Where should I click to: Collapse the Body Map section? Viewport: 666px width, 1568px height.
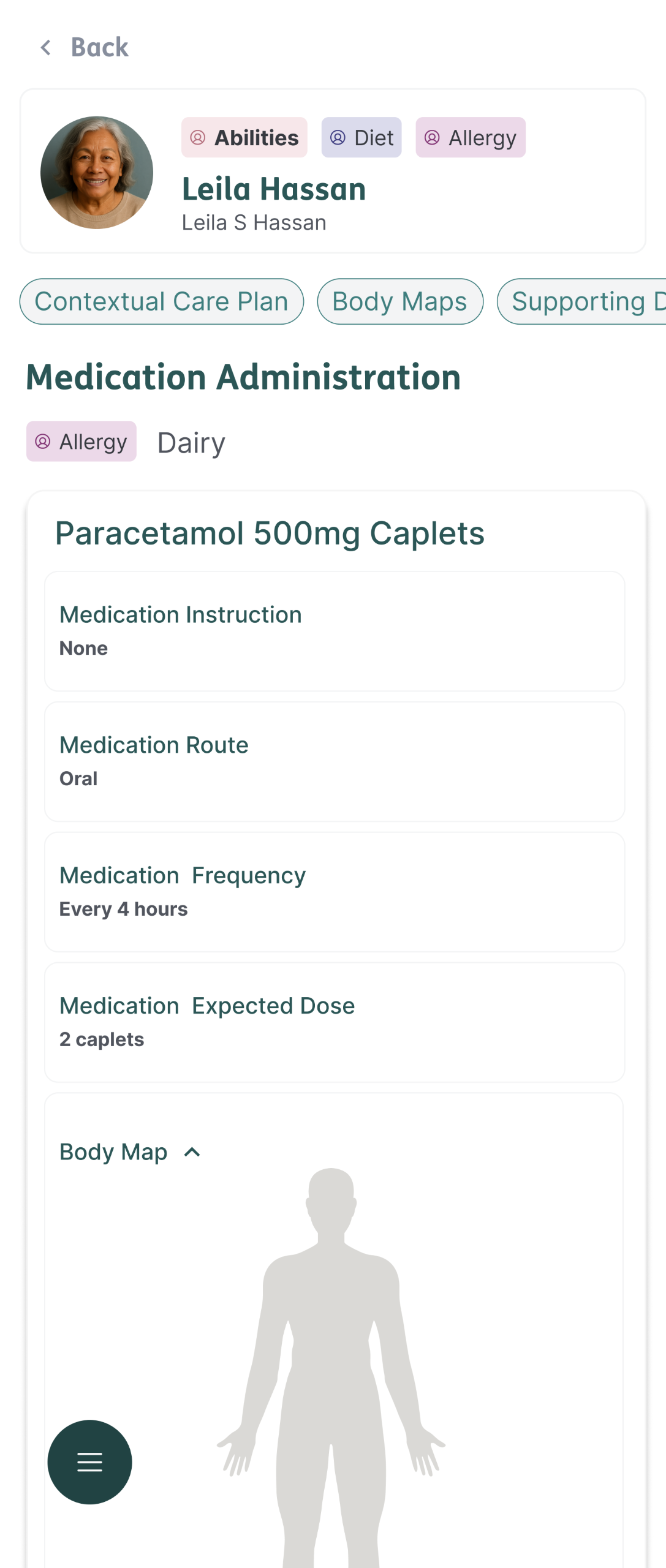(191, 1151)
